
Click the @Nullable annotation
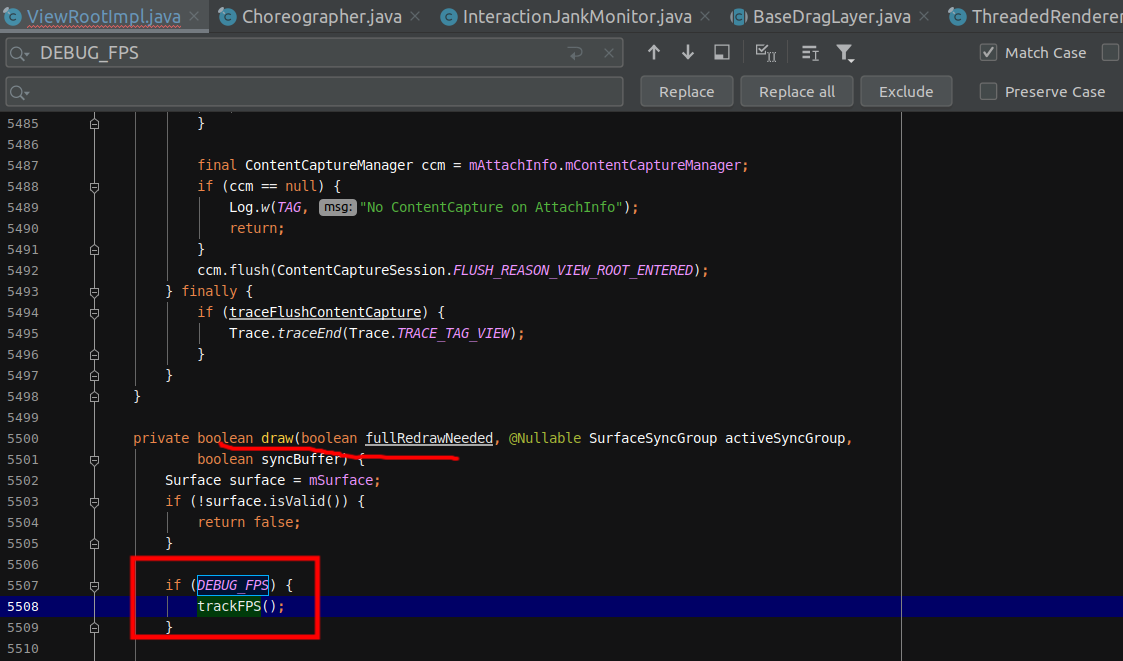click(x=544, y=438)
